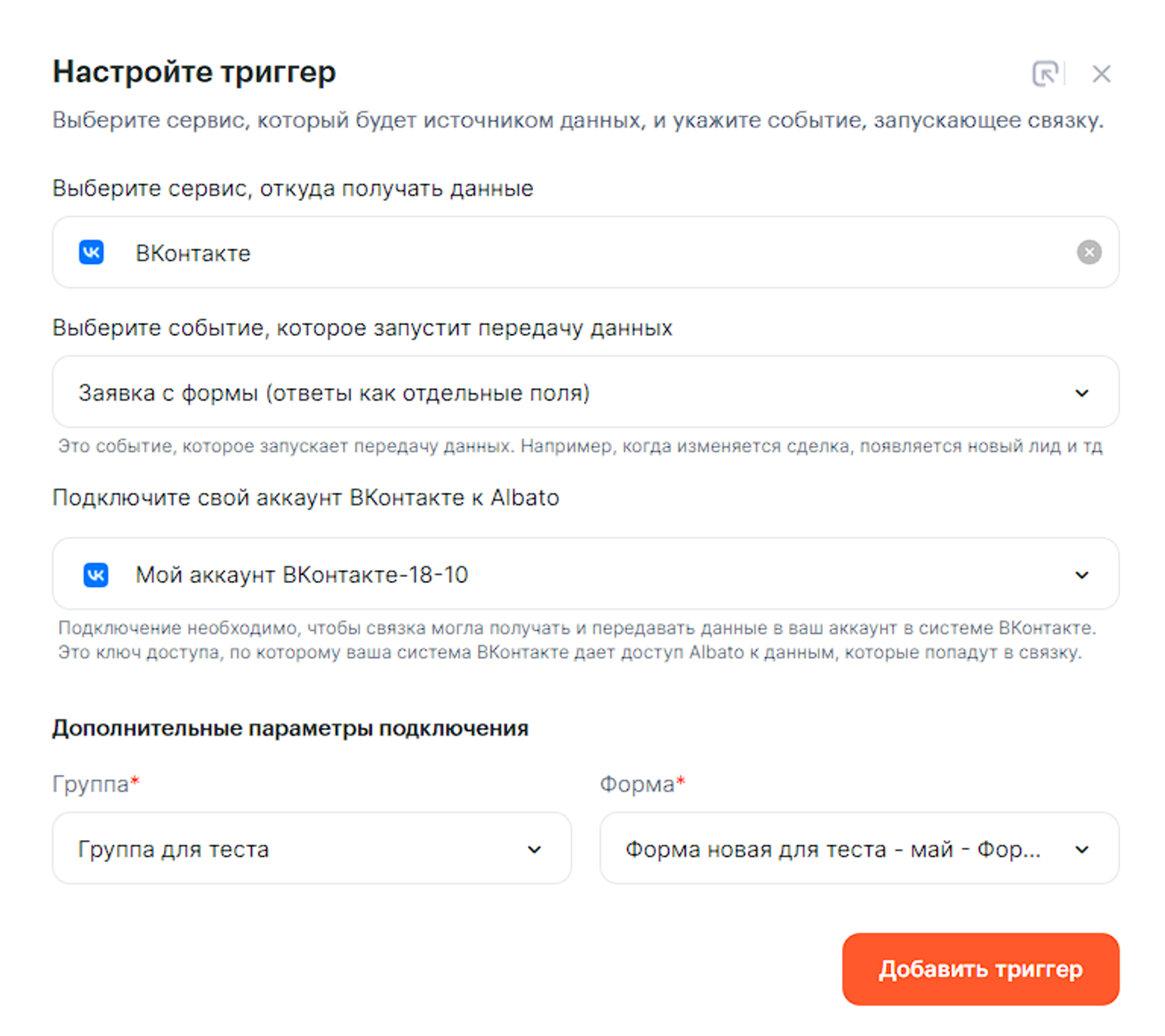The height and width of the screenshot is (1036, 1165).
Task: Click the VK logo beside Мой аккаунт
Action: pos(96,575)
